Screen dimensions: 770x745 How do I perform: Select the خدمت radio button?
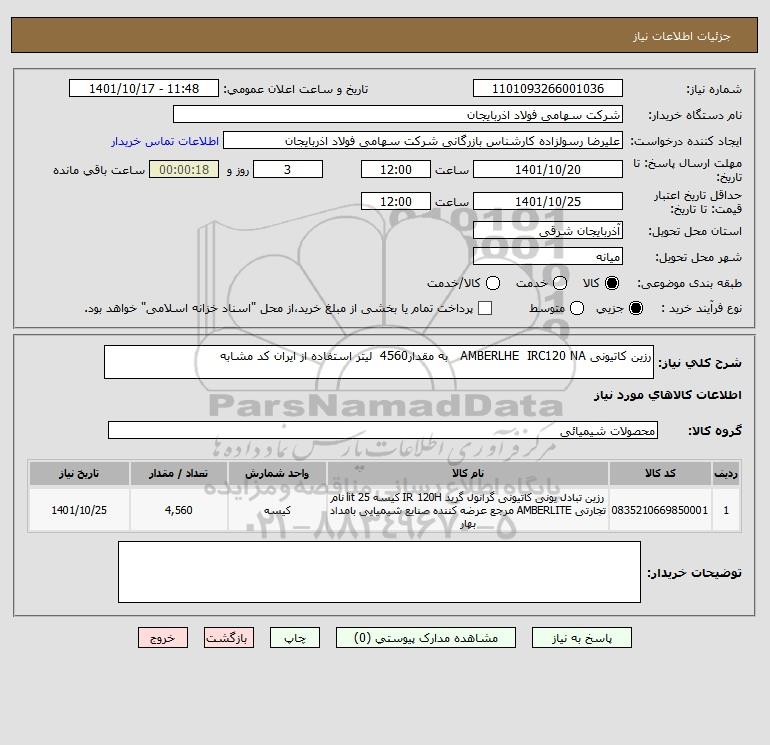pos(560,283)
